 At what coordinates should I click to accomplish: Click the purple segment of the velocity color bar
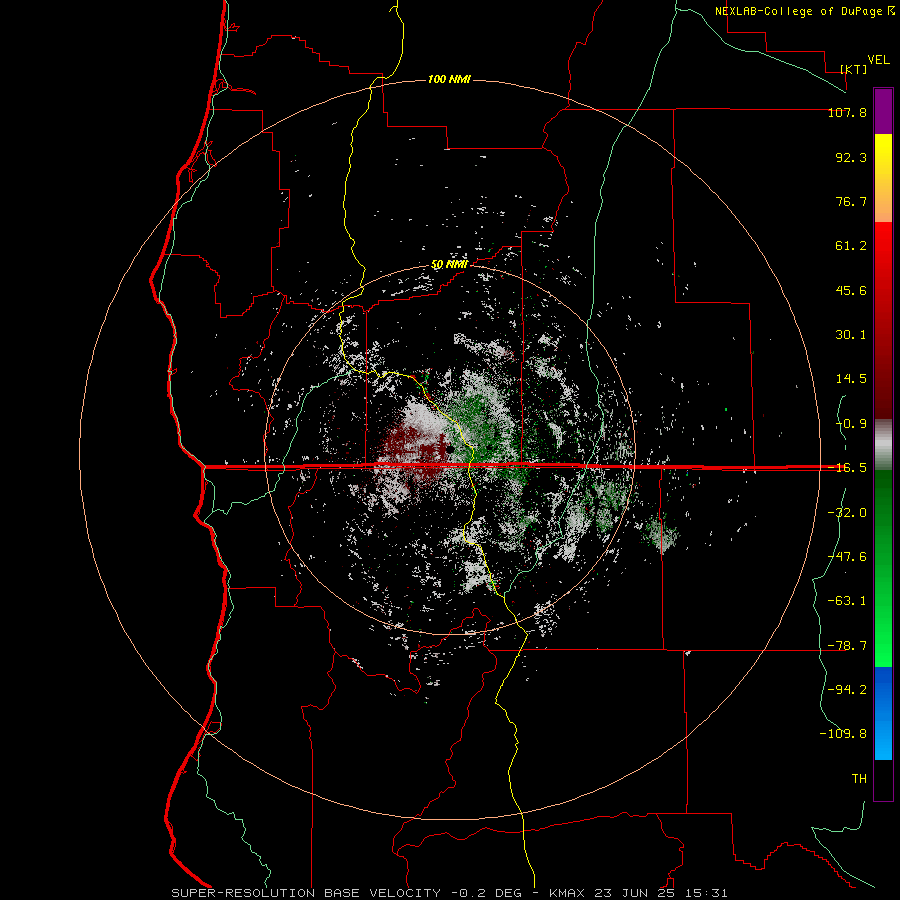point(883,111)
